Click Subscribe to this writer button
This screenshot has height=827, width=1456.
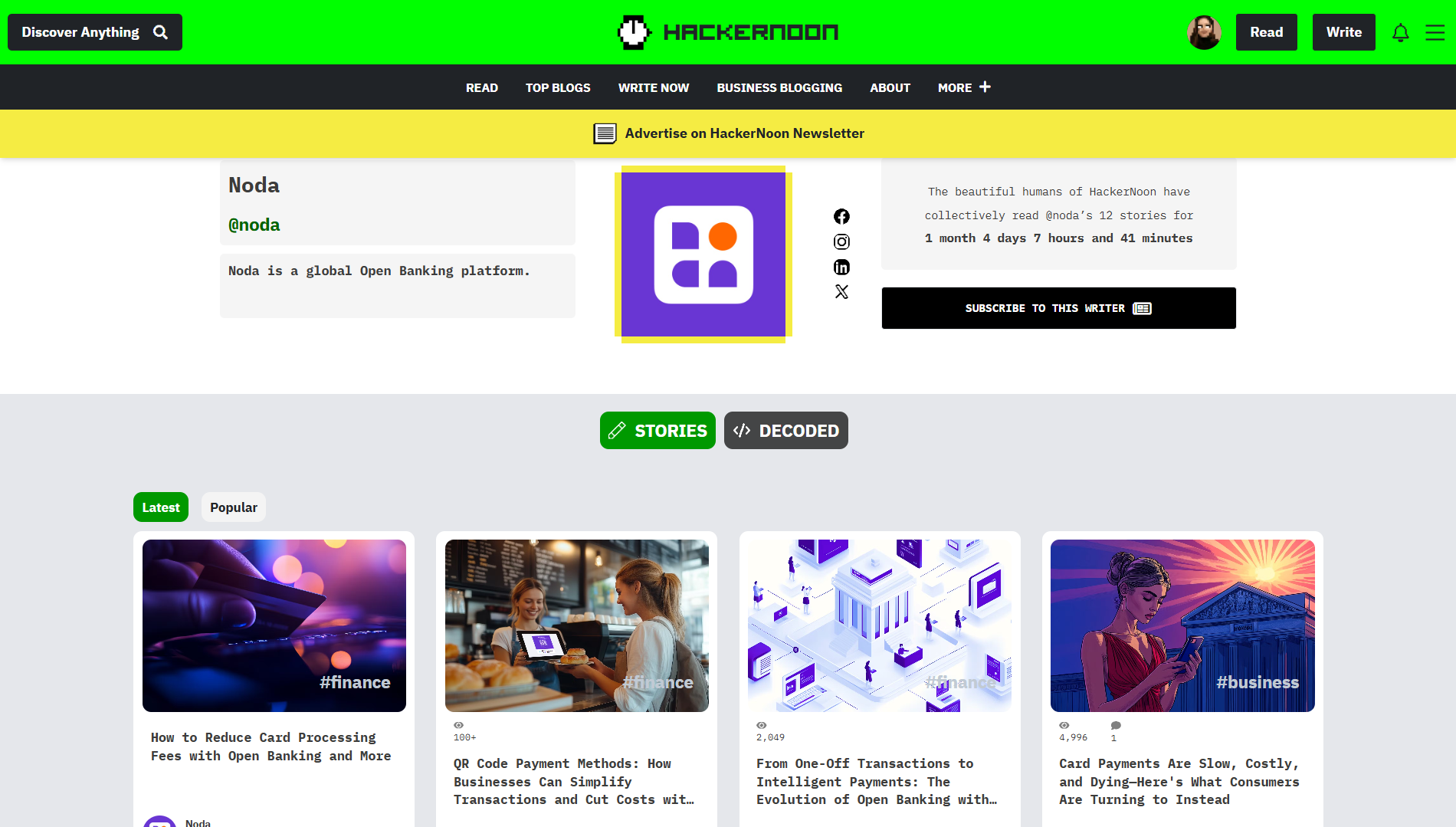(1059, 308)
